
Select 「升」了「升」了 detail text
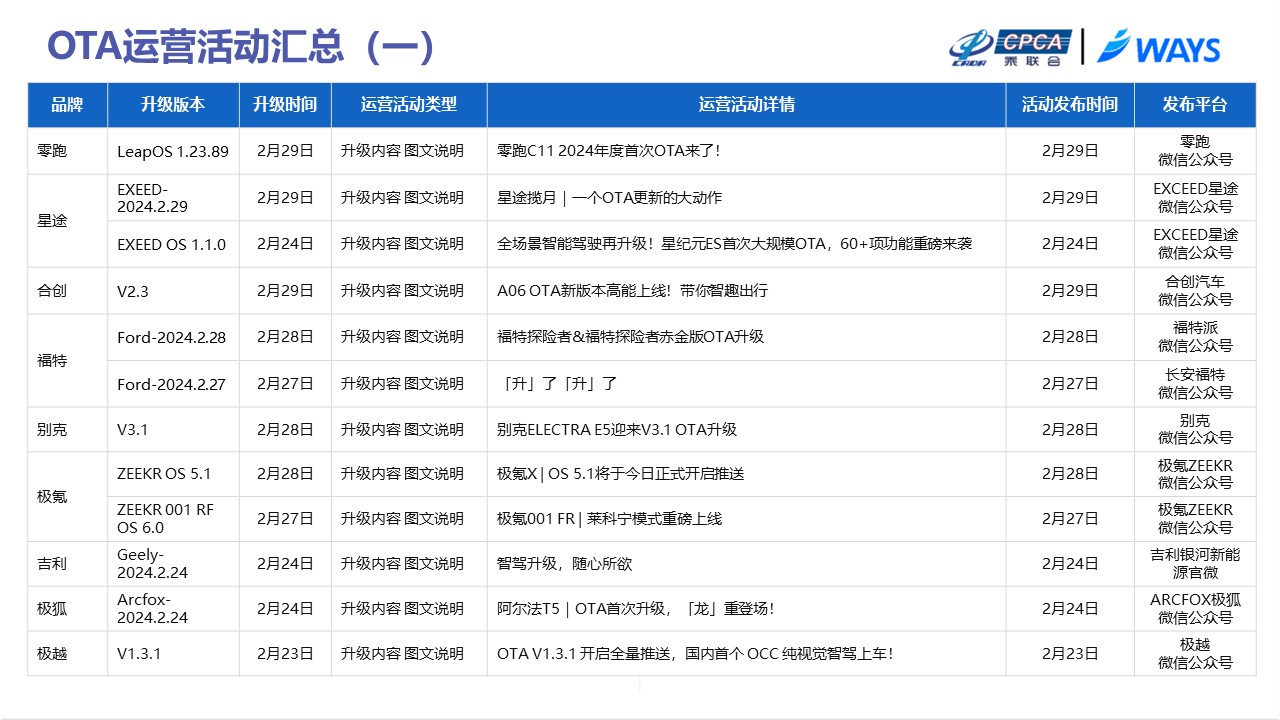pos(557,384)
